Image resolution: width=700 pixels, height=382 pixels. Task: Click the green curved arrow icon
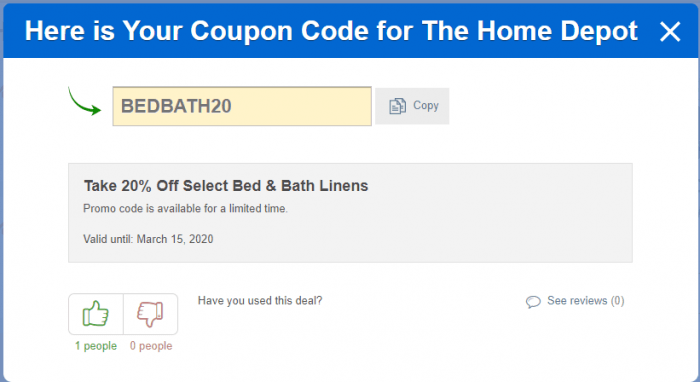[84, 101]
